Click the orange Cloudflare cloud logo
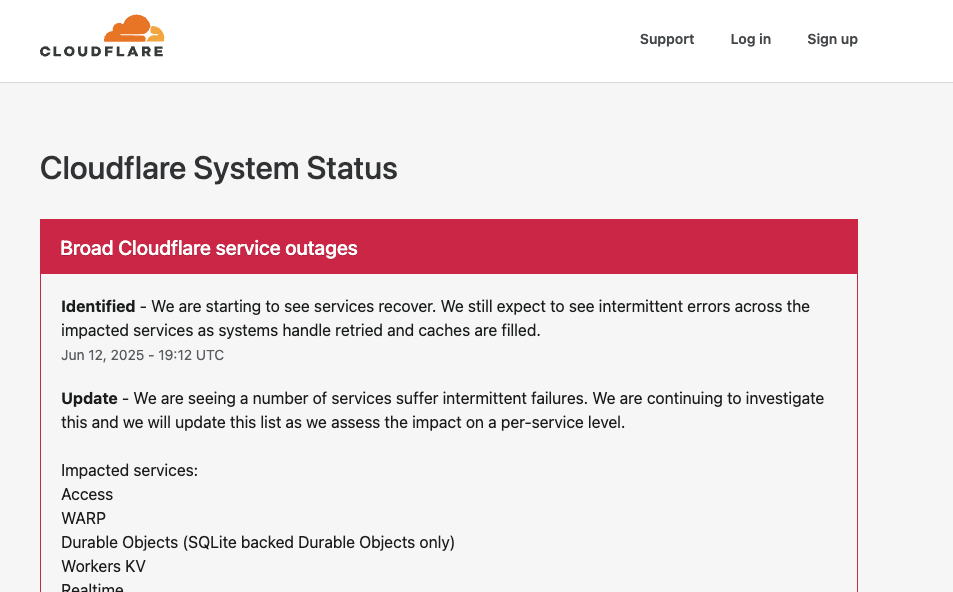Image resolution: width=953 pixels, height=592 pixels. click(x=133, y=29)
